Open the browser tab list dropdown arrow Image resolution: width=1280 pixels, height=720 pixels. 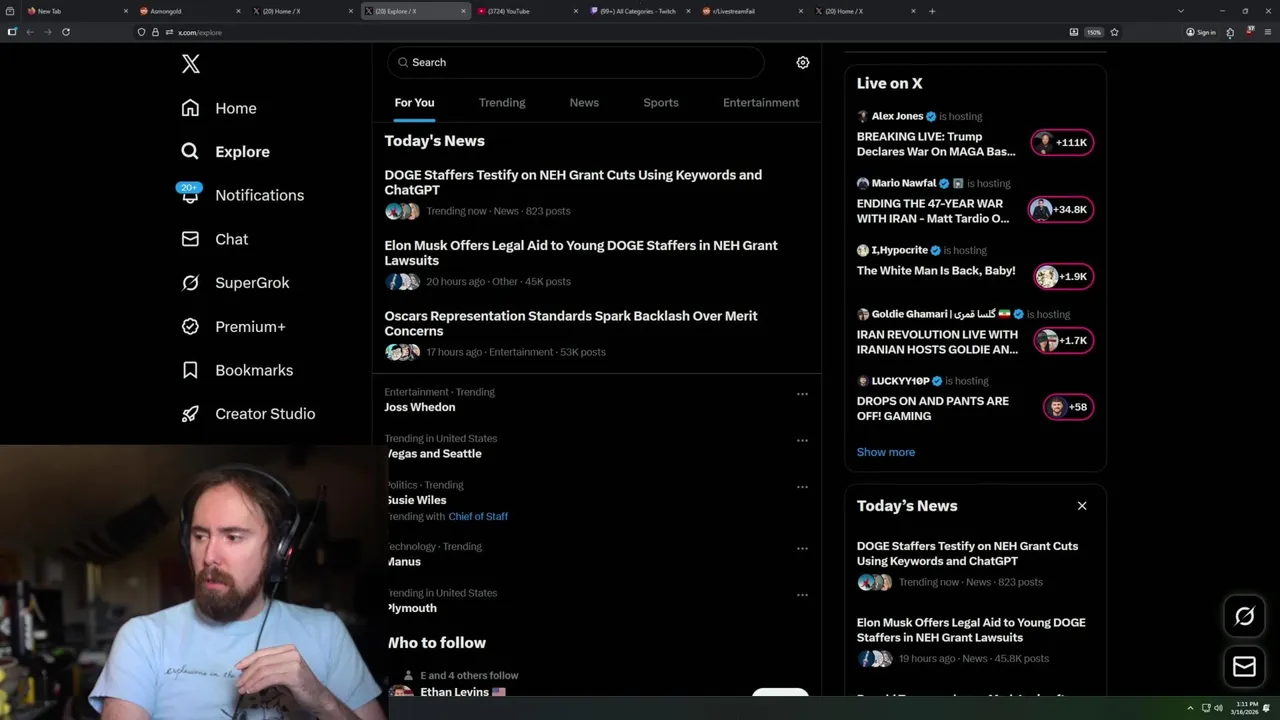click(1180, 11)
